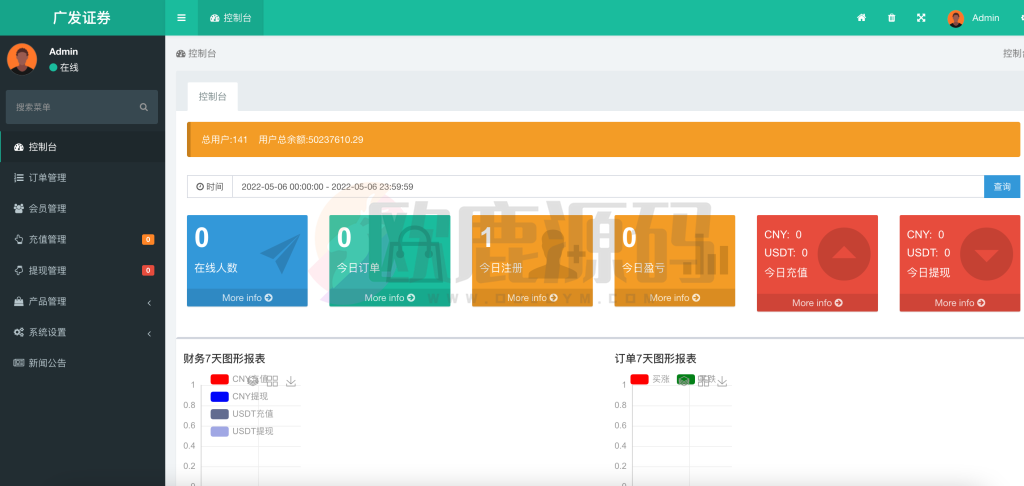This screenshot has height=486, width=1024.
Task: Expand the 产品管理 sidebar menu
Action: point(82,301)
